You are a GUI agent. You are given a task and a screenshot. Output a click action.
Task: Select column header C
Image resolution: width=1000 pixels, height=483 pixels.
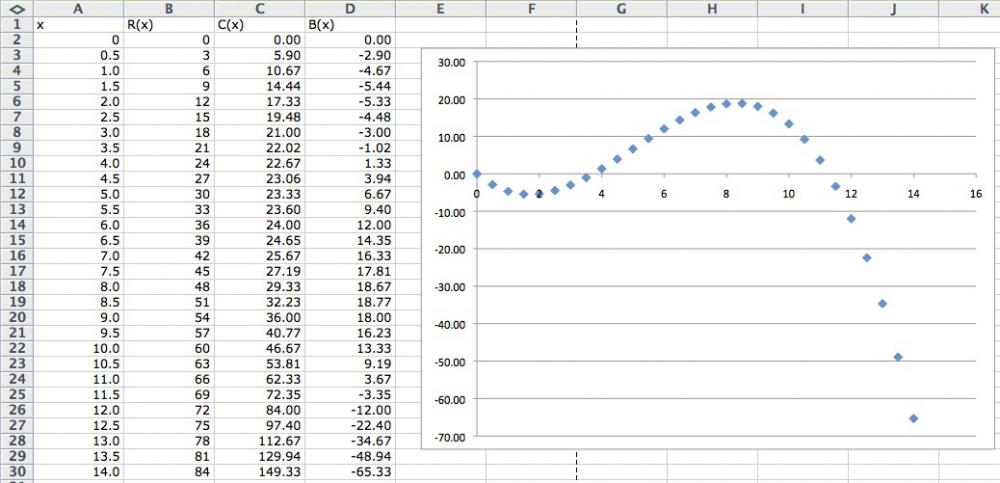point(259,8)
